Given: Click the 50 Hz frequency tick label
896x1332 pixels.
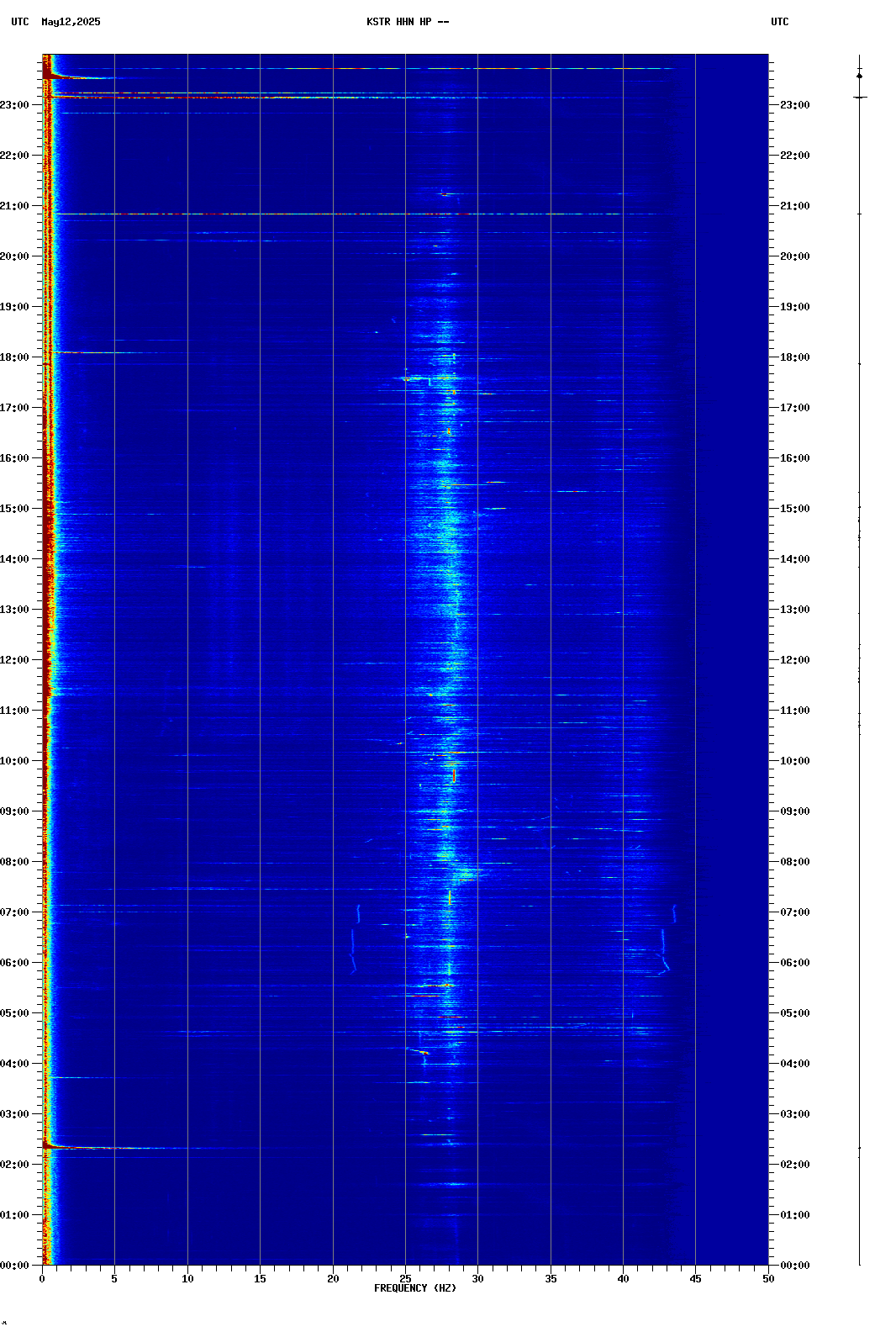Looking at the screenshot, I should [x=768, y=1279].
